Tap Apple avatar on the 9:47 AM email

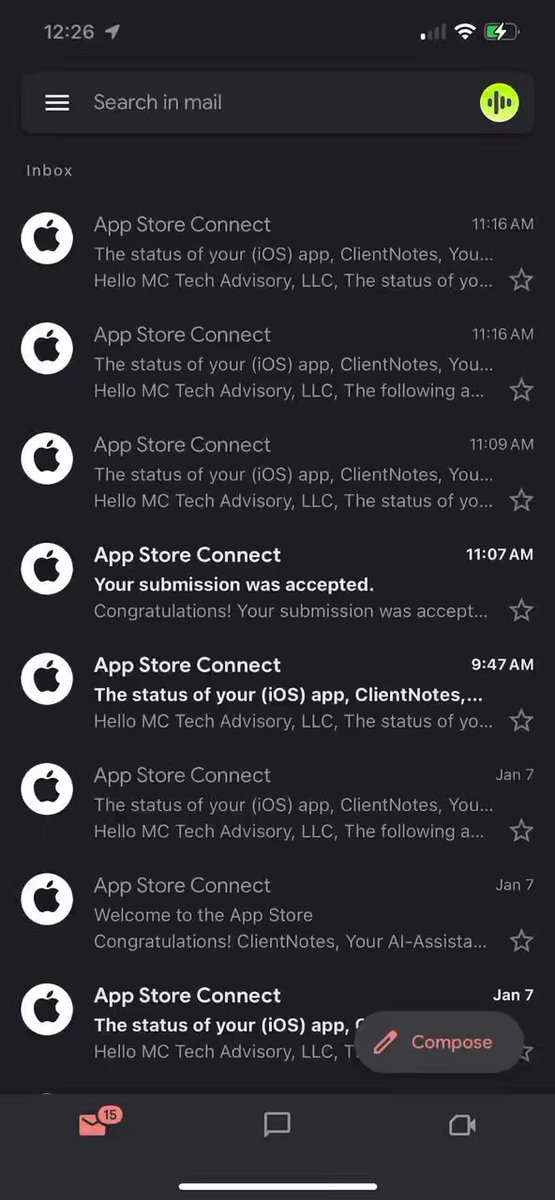point(47,679)
